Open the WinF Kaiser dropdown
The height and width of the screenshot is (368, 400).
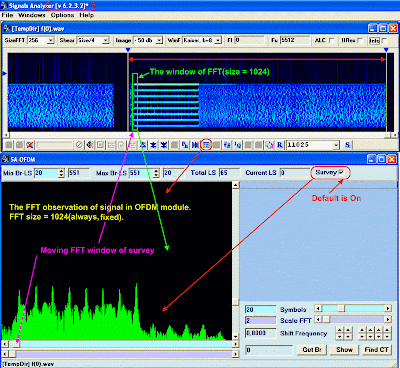click(218, 40)
